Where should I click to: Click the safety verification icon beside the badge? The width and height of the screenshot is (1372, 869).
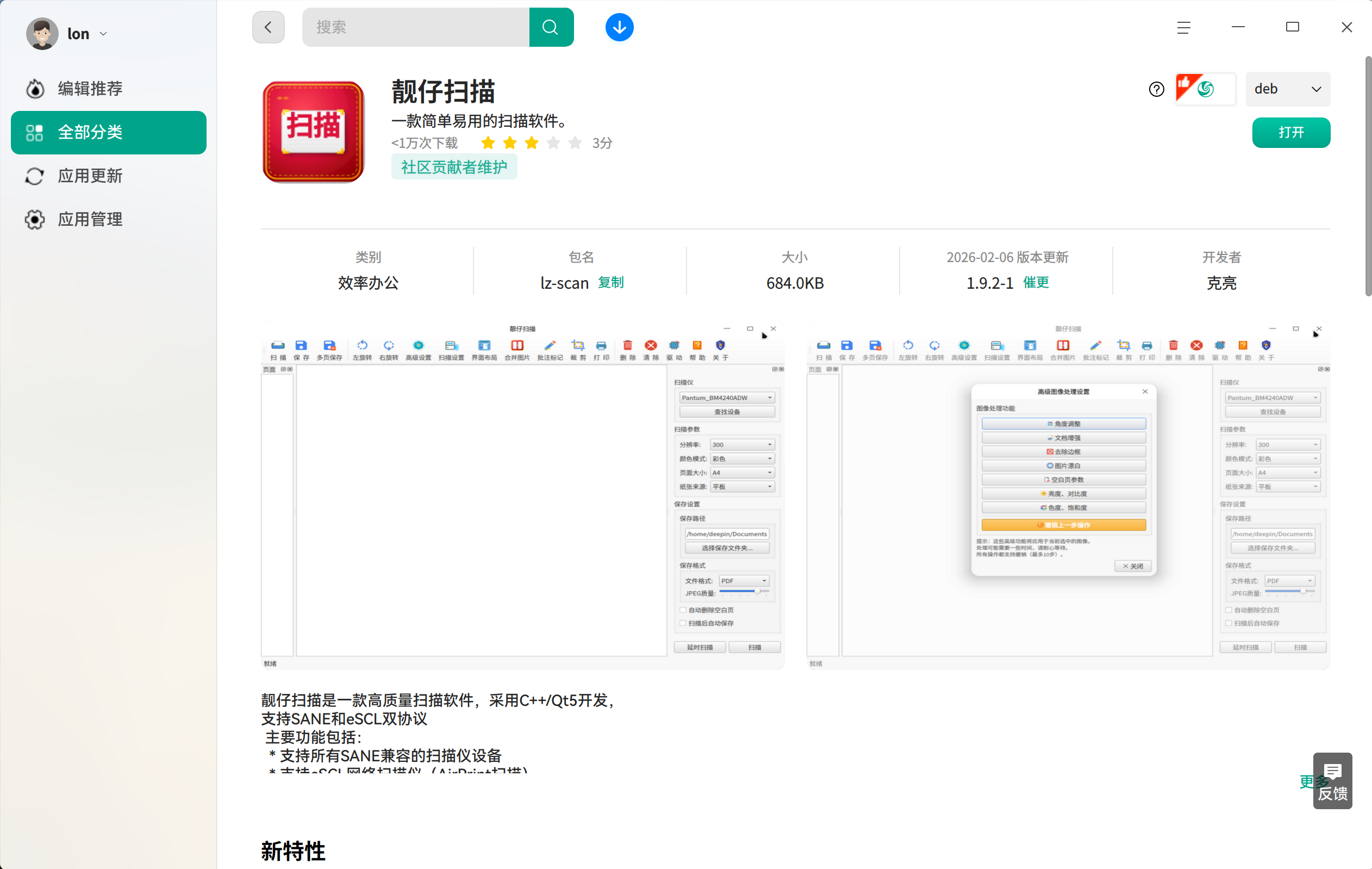click(x=1205, y=89)
